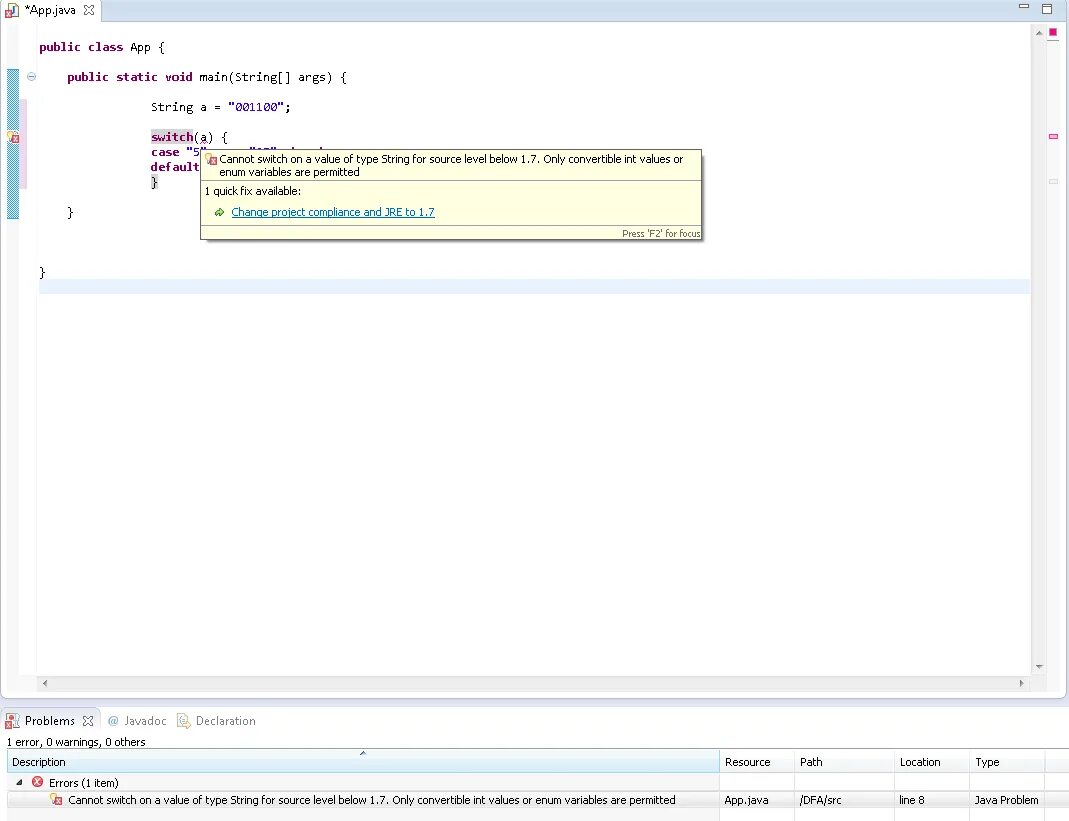Sort problems by Location column
This screenshot has width=1069, height=821.
[x=931, y=762]
